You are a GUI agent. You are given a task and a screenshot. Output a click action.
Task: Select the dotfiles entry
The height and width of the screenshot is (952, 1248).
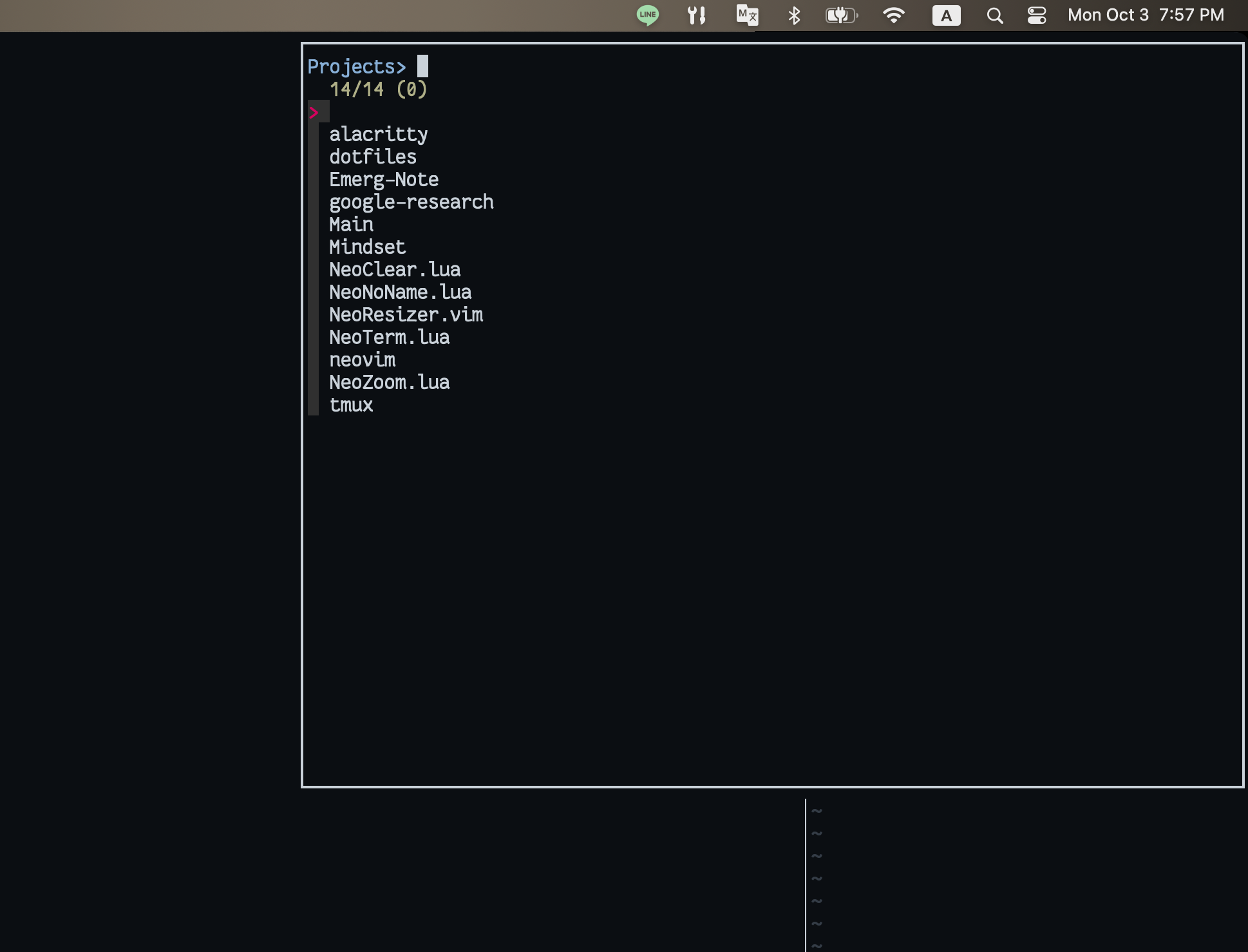coord(373,157)
